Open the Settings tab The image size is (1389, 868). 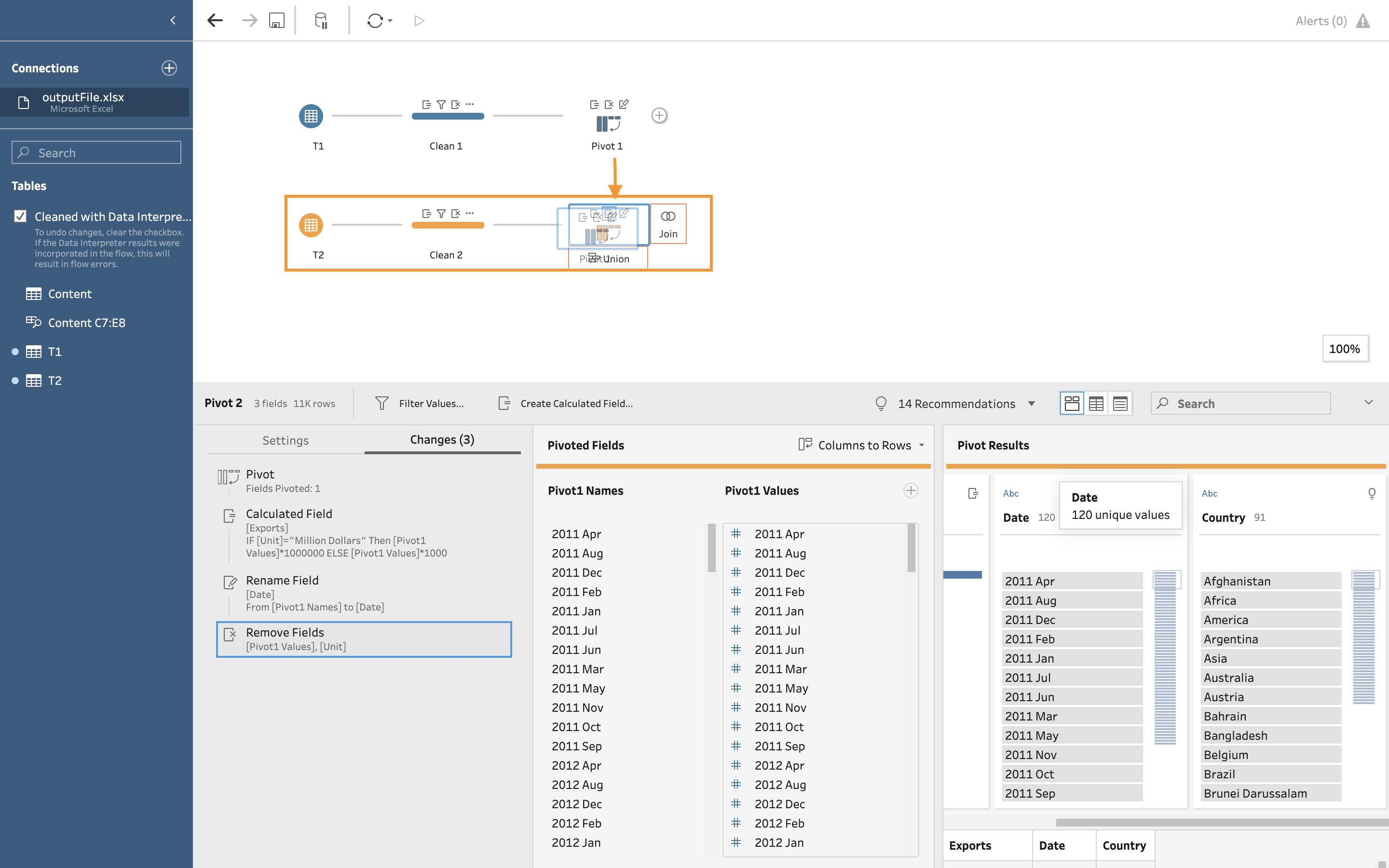285,440
